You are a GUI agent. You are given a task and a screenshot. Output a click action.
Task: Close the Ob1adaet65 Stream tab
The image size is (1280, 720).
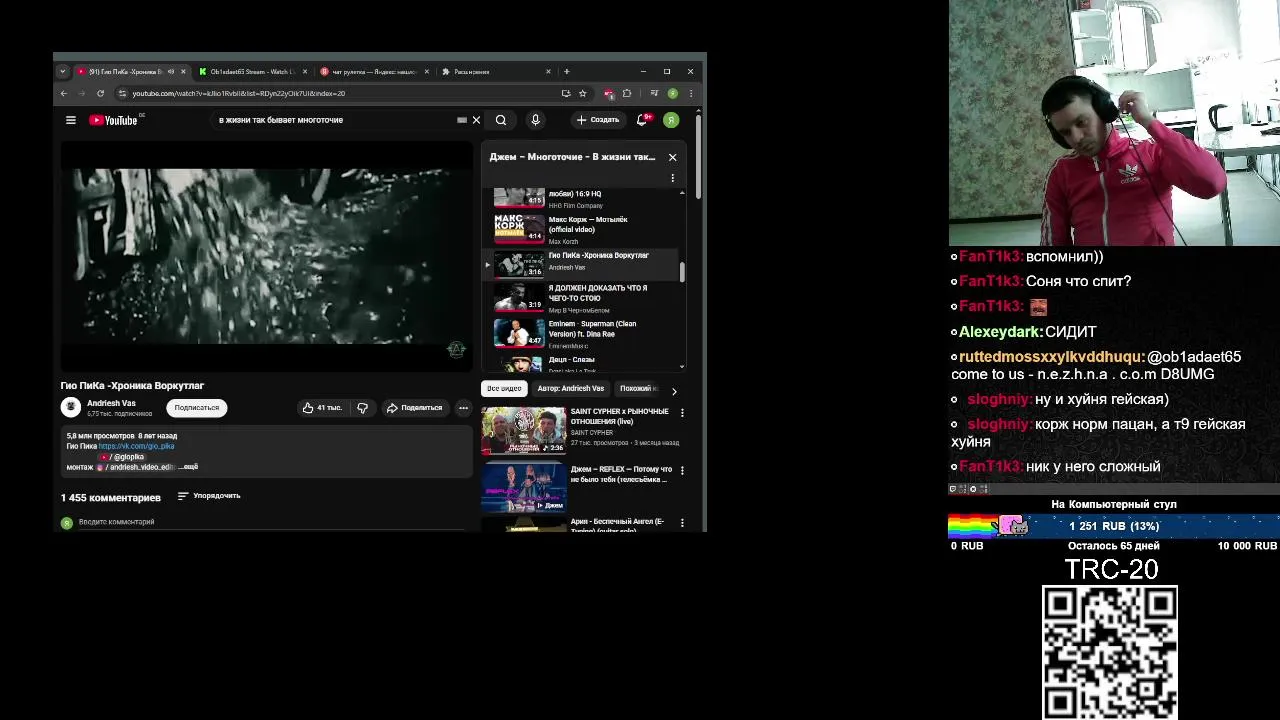click(x=305, y=72)
